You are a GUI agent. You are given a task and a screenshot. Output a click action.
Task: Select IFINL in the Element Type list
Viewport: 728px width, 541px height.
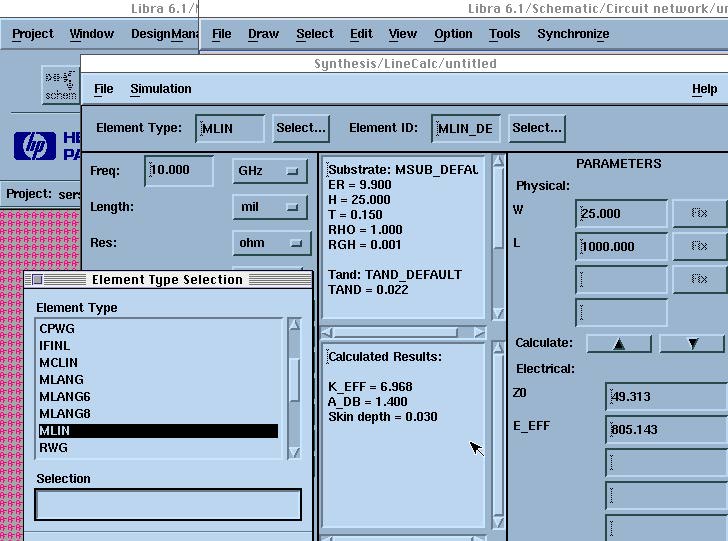click(158, 345)
